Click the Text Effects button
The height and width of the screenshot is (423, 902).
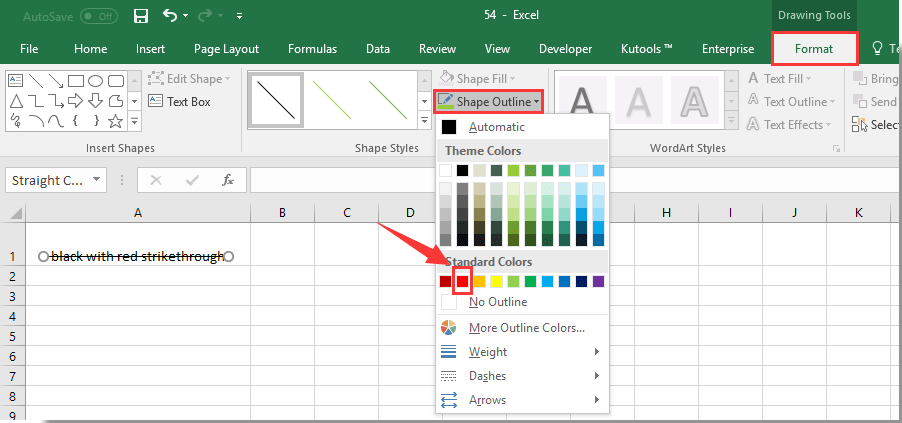pyautogui.click(x=792, y=125)
